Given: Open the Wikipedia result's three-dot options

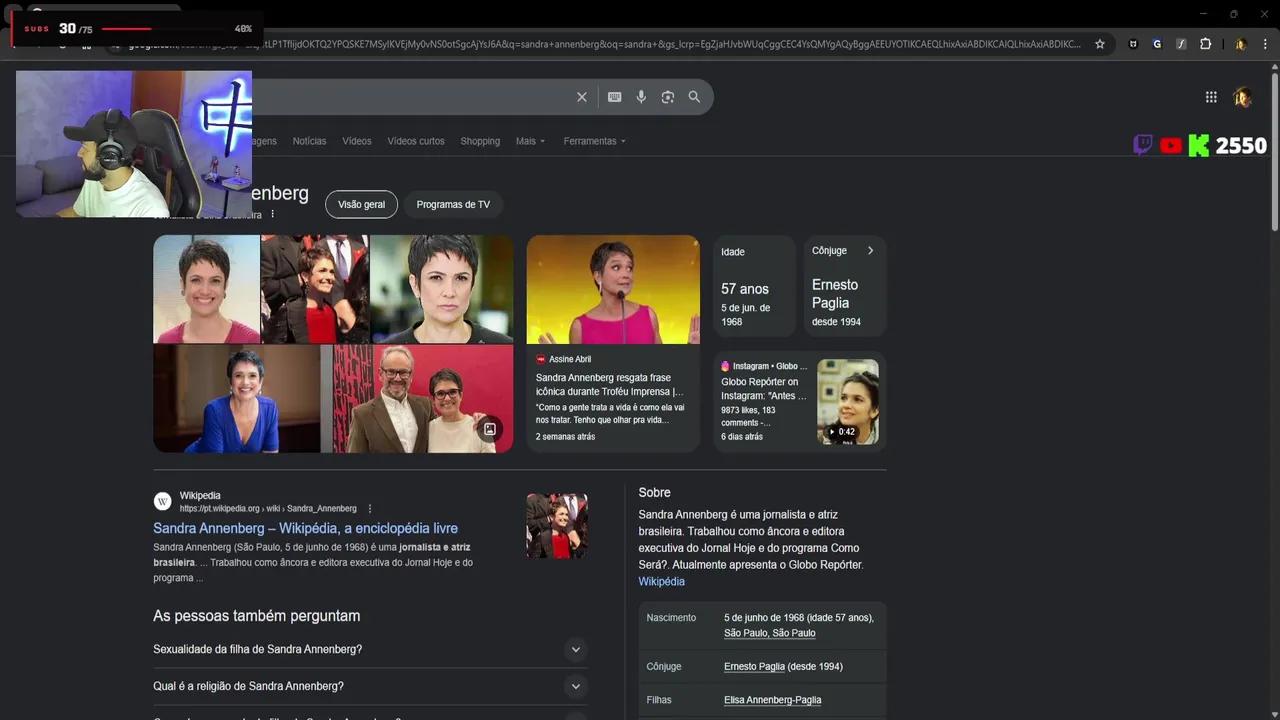Looking at the screenshot, I should point(370,509).
